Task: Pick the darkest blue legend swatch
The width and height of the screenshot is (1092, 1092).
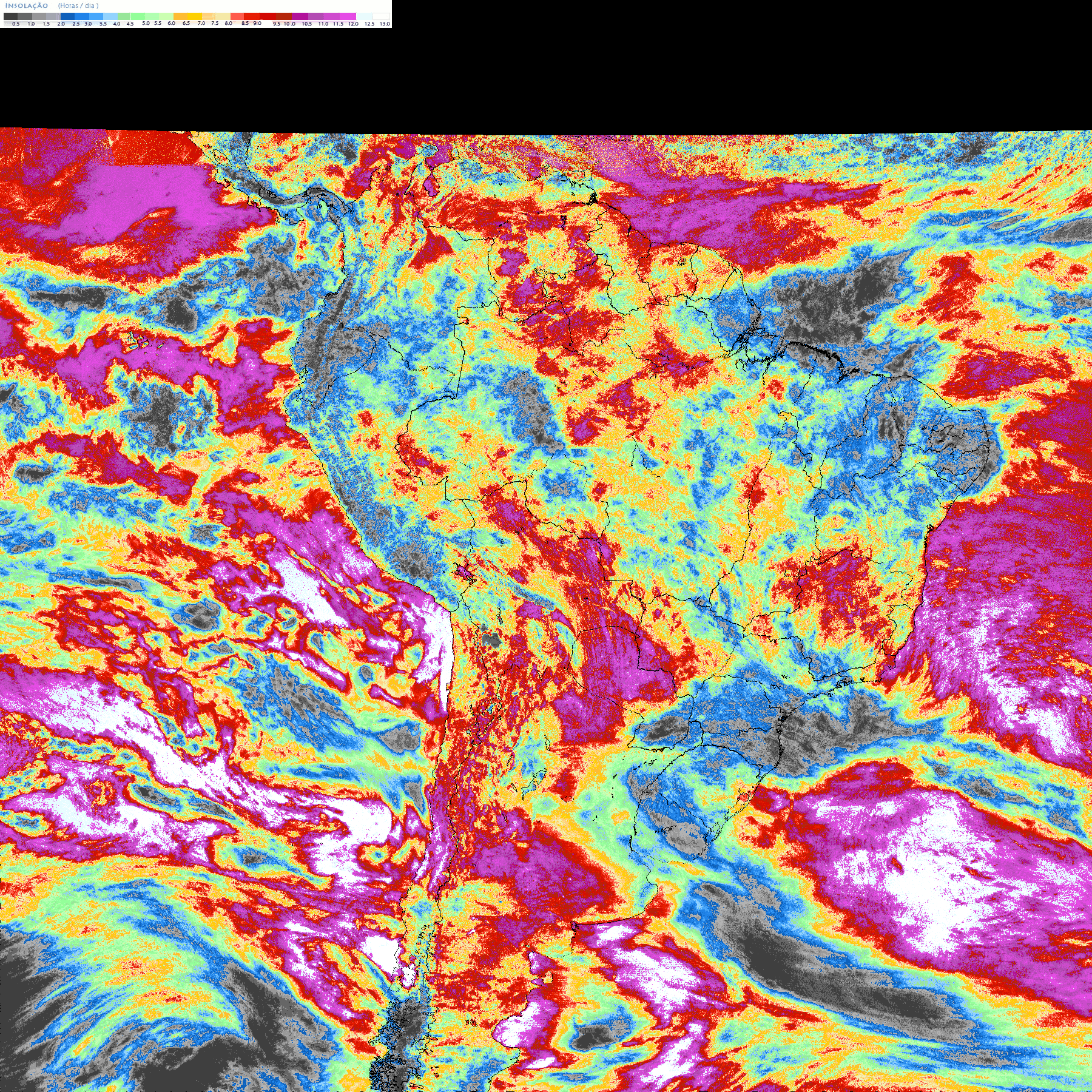Action: 67,16
